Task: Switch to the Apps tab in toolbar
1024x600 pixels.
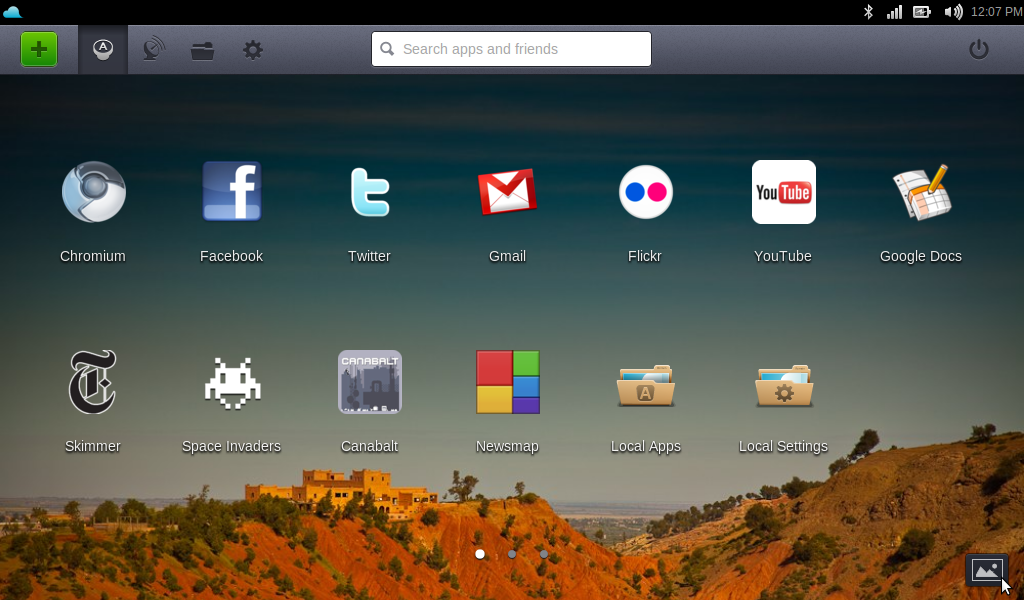Action: point(103,49)
